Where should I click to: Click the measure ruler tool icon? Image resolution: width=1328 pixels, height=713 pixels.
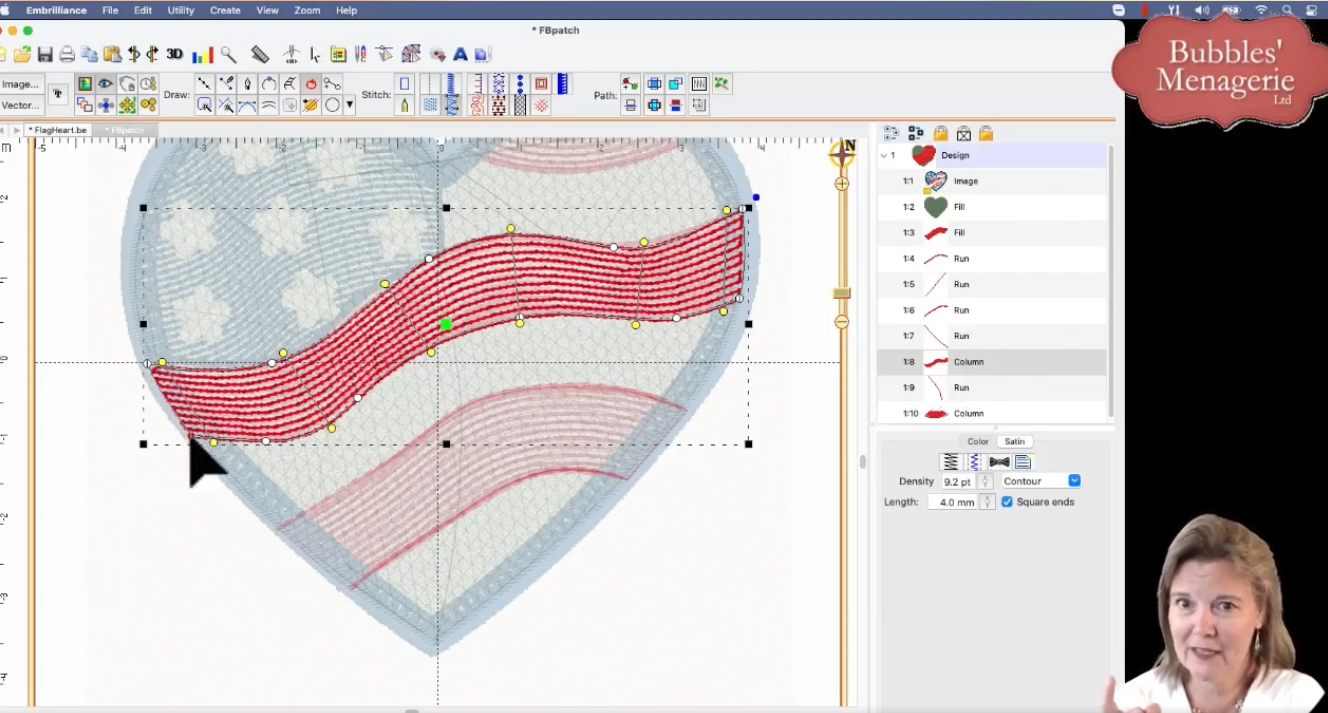click(260, 55)
